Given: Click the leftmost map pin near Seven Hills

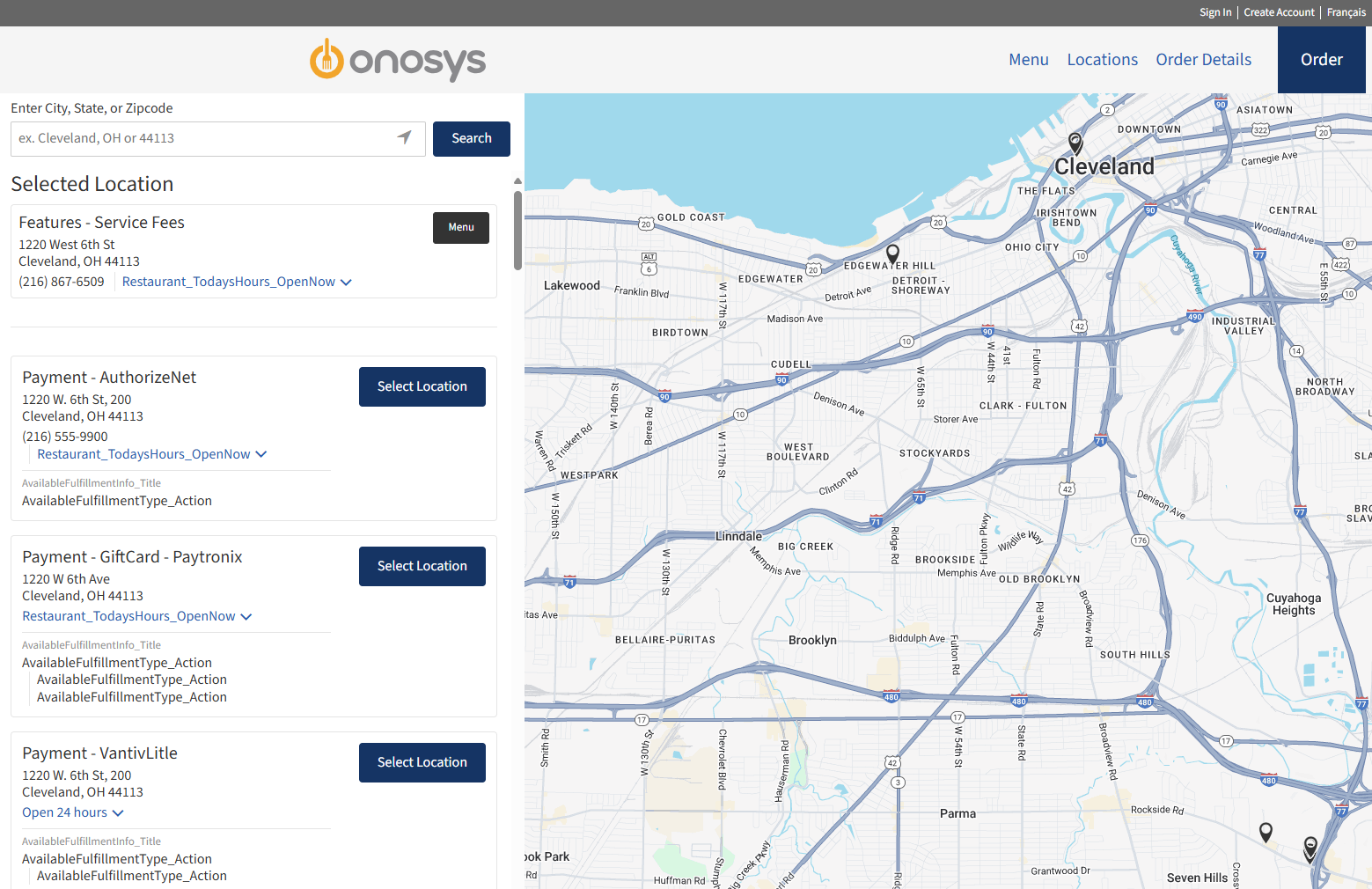Looking at the screenshot, I should tap(1266, 832).
